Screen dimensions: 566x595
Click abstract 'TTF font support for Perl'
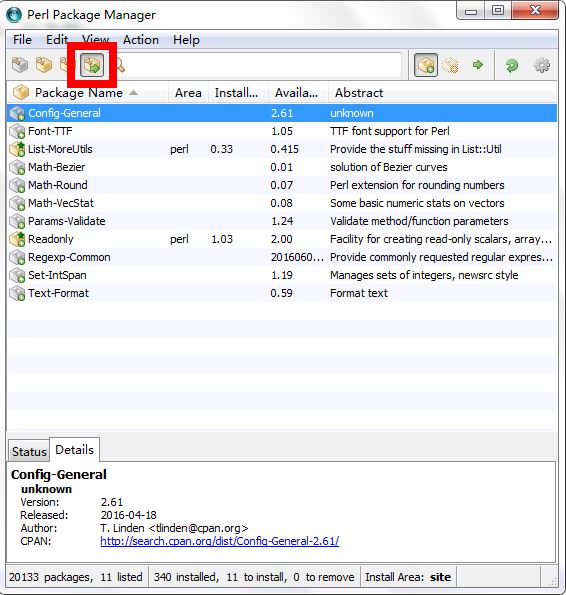390,131
